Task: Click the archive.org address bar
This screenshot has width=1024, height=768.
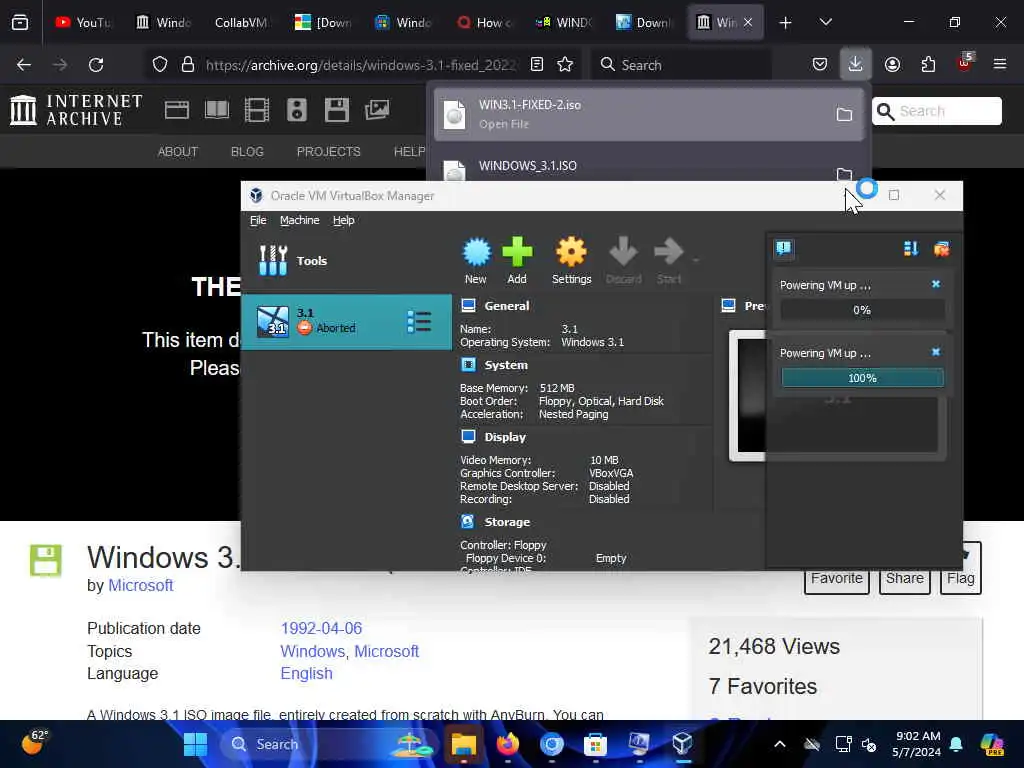Action: coord(360,65)
